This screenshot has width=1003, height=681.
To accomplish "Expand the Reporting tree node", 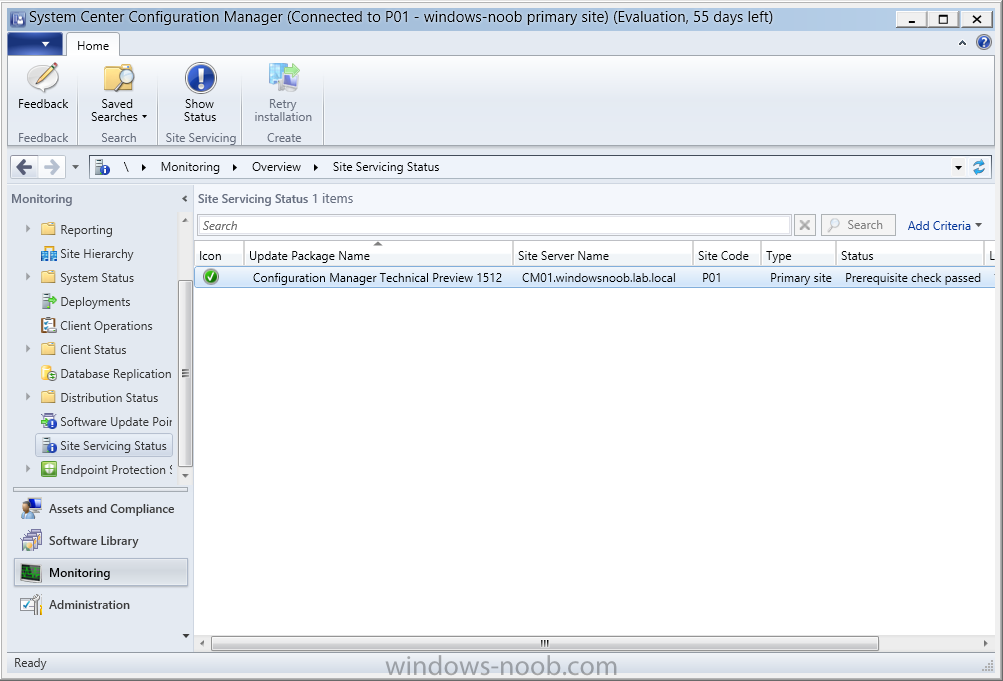I will (x=28, y=228).
